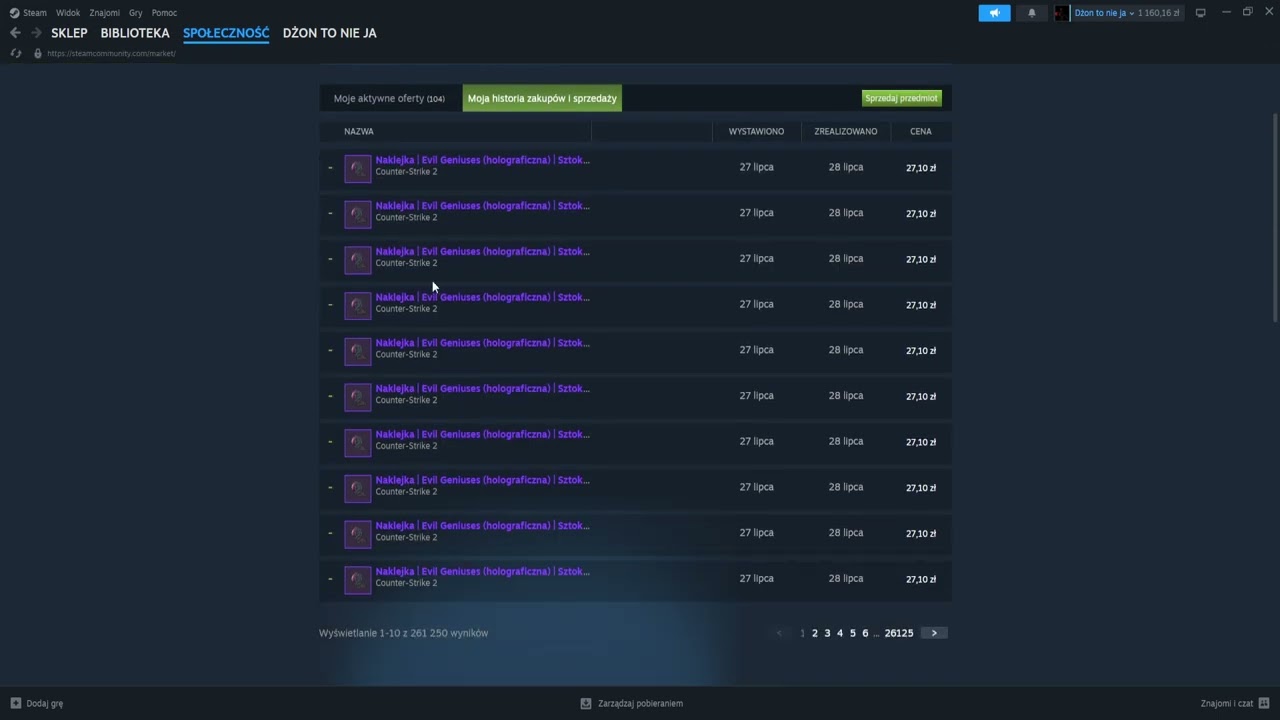Open the Gry menu

click(x=136, y=13)
